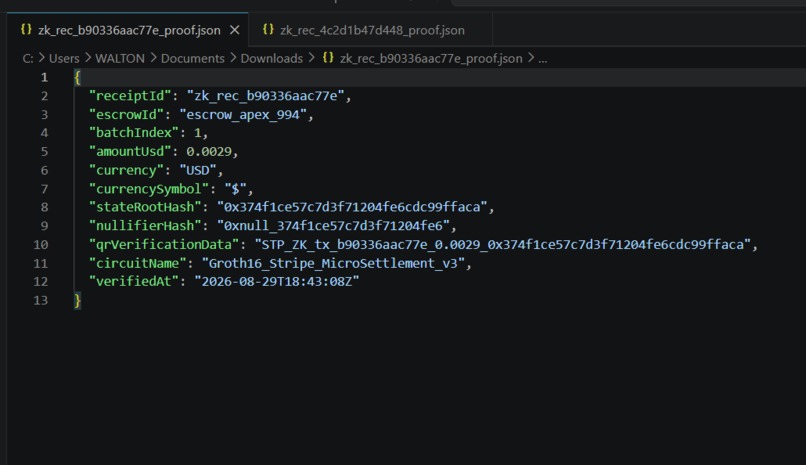Open the zk_rec_4c2d1b47d448_proof.json tab
This screenshot has height=465, width=806.
(x=372, y=30)
